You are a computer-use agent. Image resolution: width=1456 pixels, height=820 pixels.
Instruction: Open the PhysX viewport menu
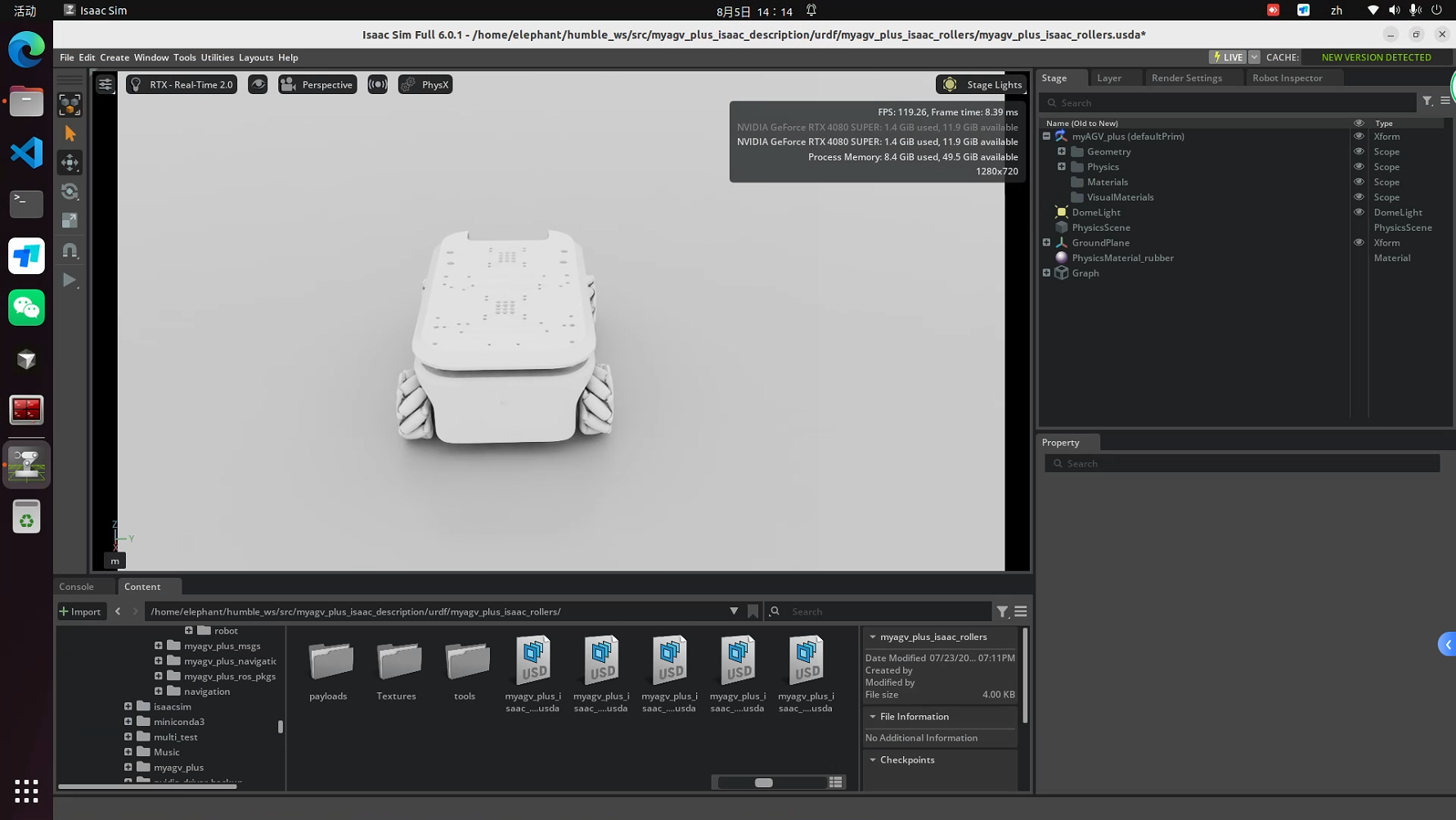pos(425,84)
